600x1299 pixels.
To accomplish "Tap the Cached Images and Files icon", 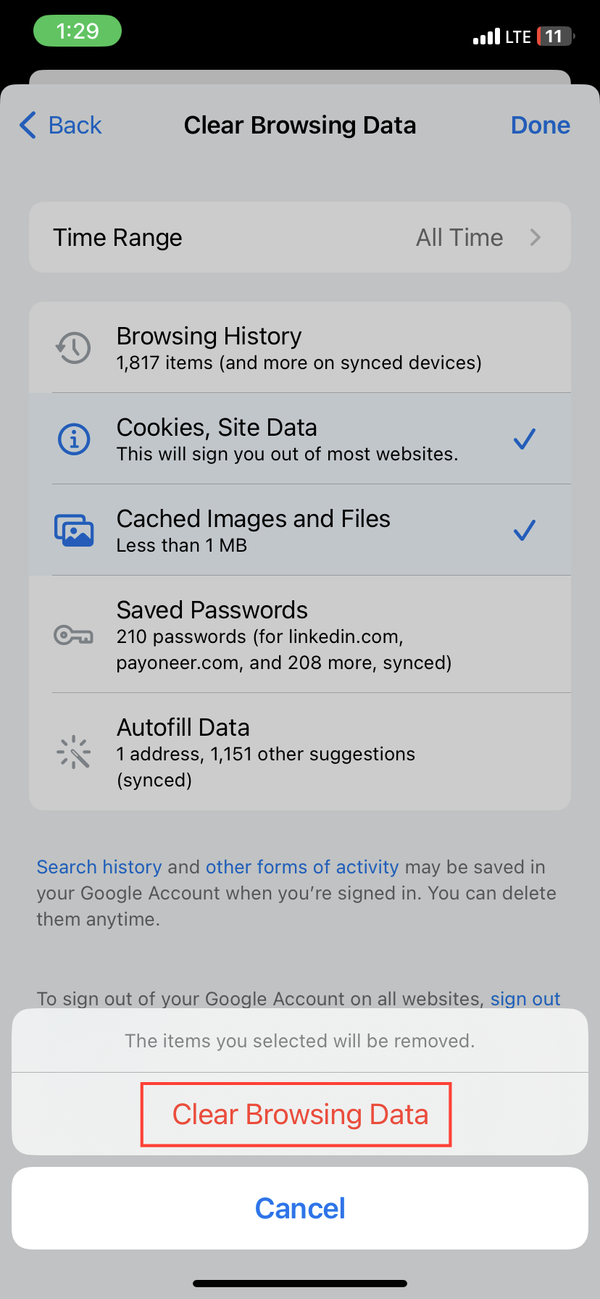I will pyautogui.click(x=73, y=530).
